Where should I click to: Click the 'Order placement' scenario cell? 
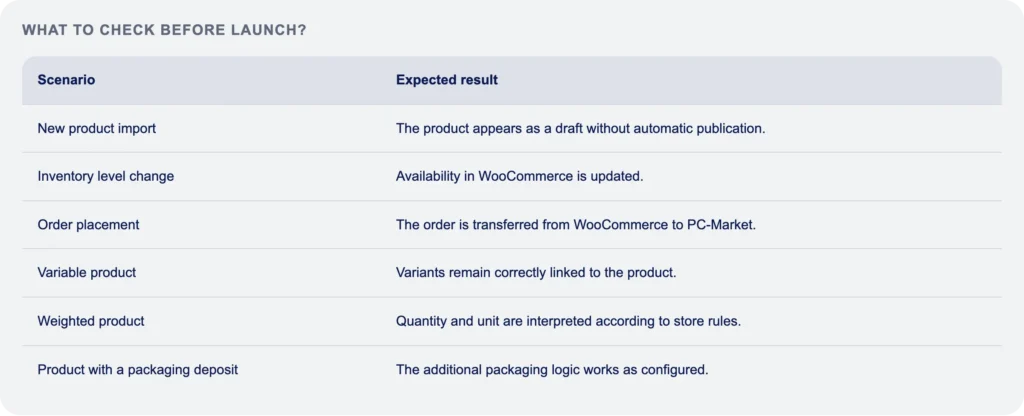pos(88,225)
